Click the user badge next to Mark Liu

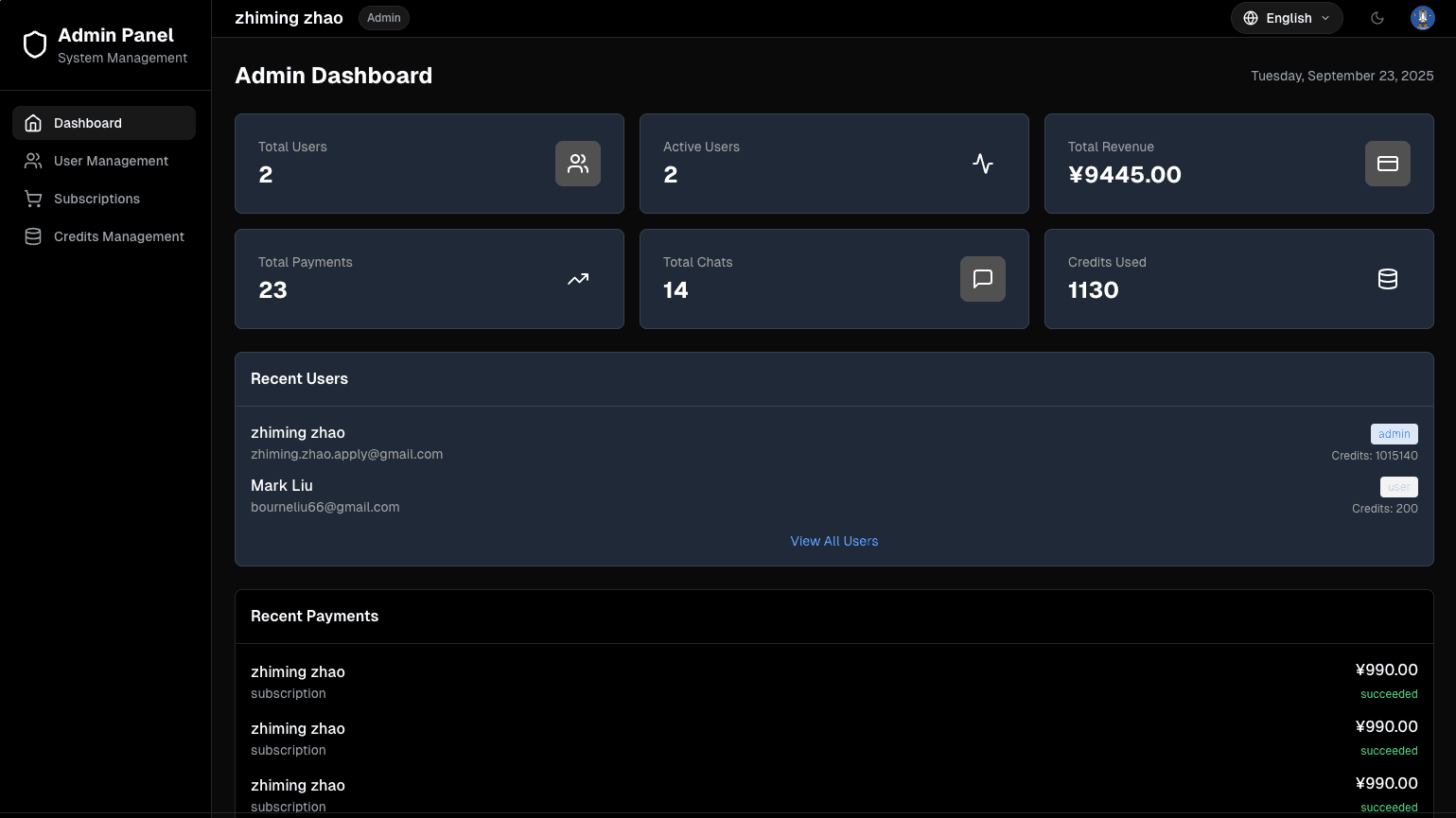click(1398, 486)
